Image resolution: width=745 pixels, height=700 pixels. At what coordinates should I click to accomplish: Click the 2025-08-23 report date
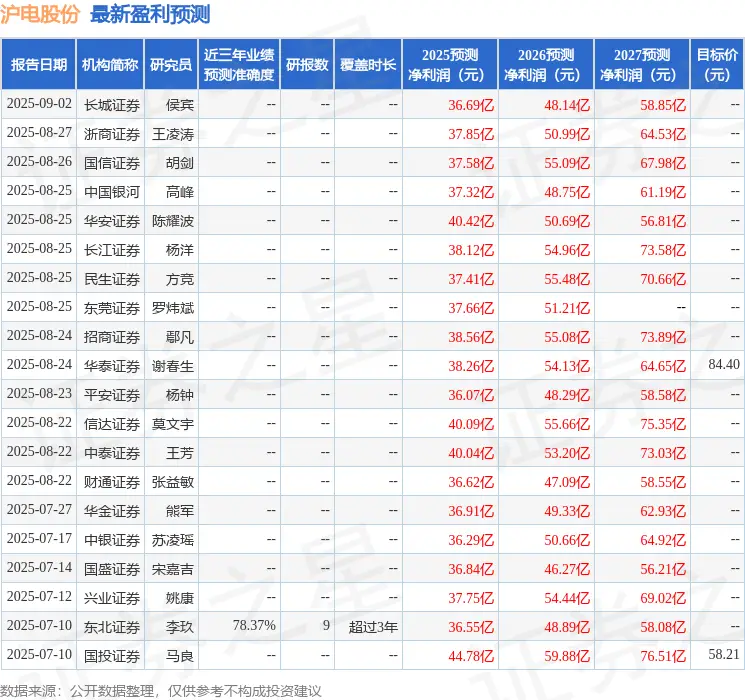click(39, 393)
